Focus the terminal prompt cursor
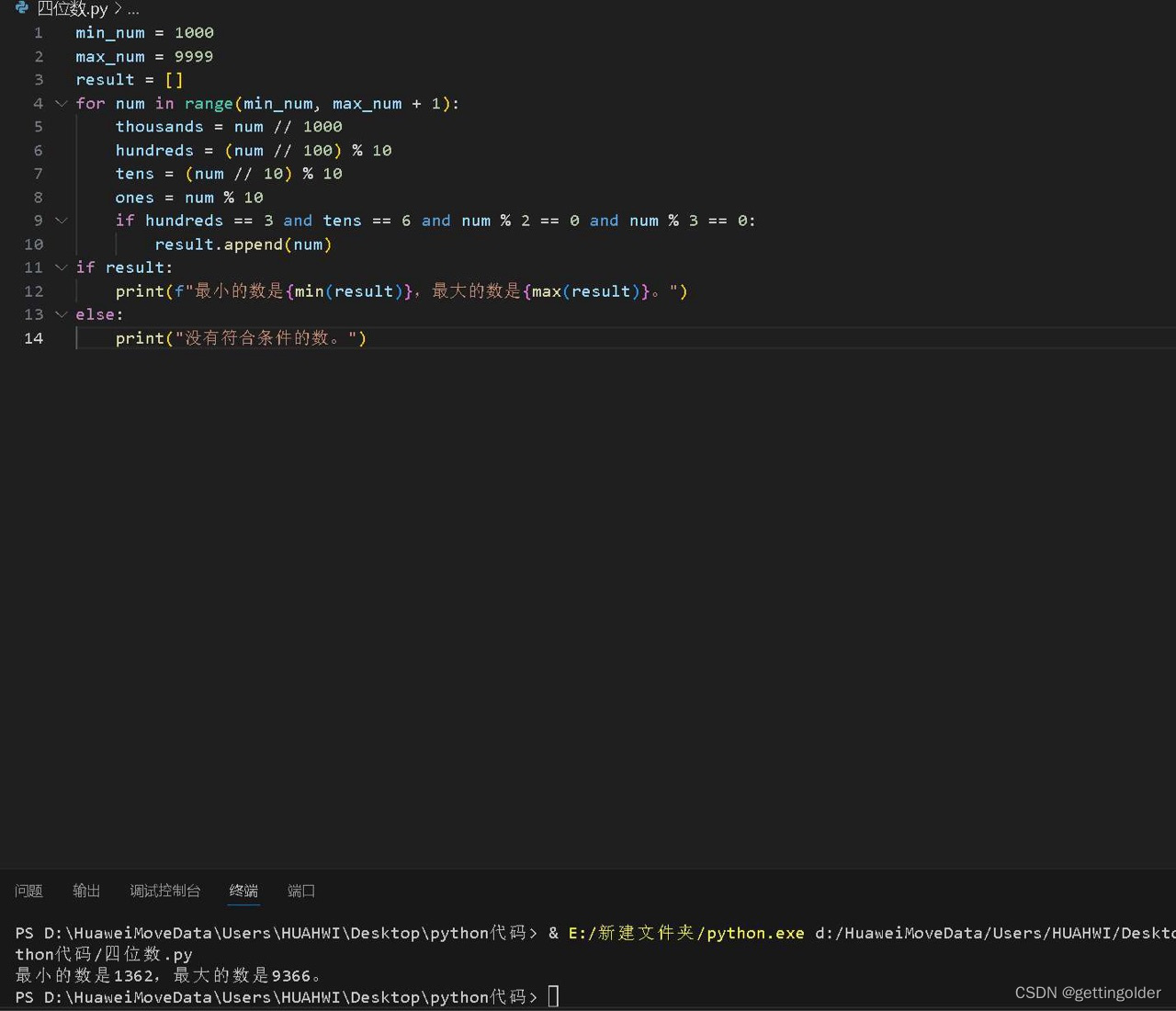The image size is (1176, 1011). [x=553, y=996]
